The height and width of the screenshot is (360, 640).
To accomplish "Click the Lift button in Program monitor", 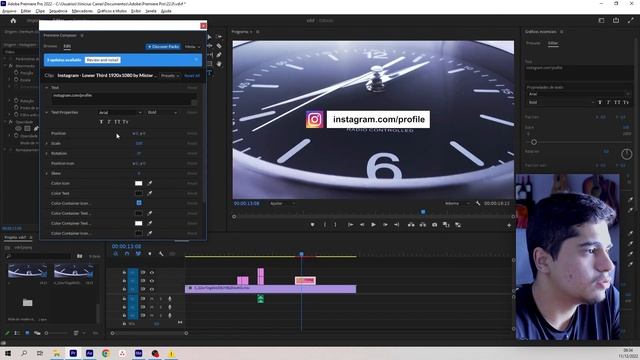I will point(411,224).
